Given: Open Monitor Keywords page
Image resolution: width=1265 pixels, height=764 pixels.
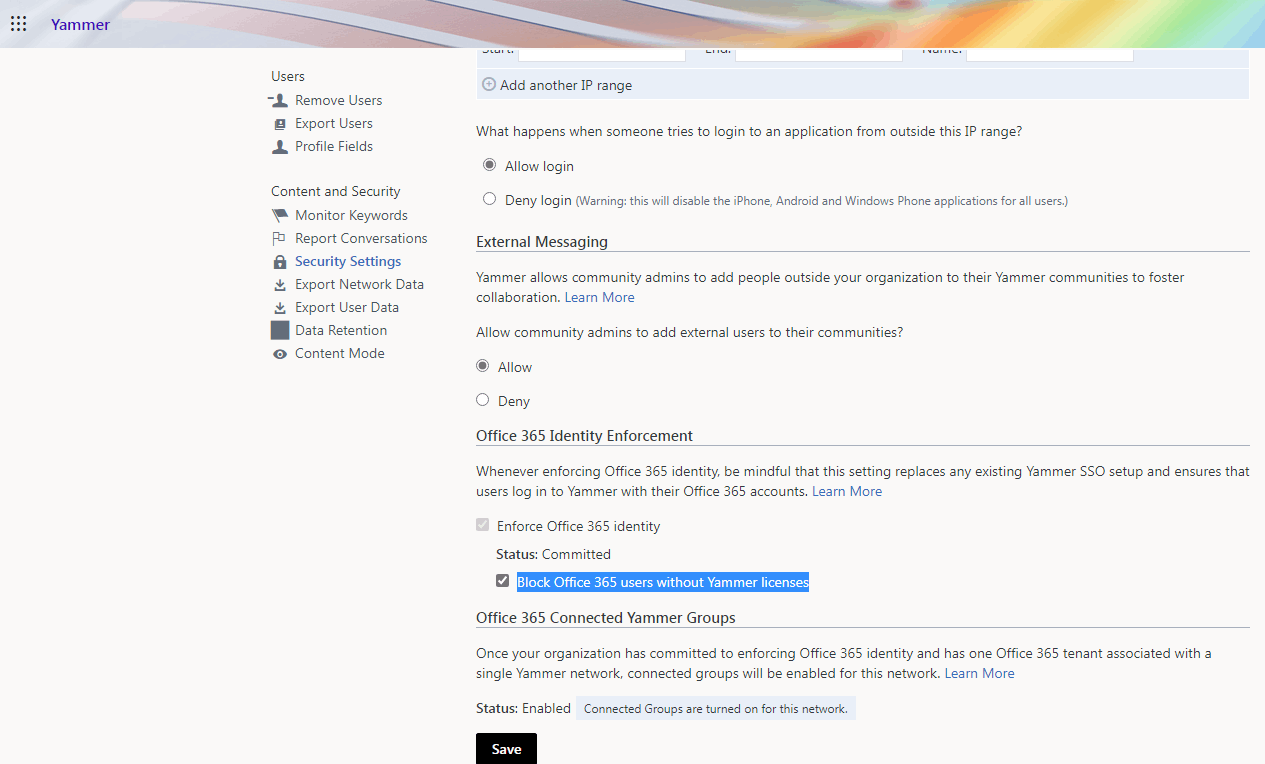Looking at the screenshot, I should [351, 215].
